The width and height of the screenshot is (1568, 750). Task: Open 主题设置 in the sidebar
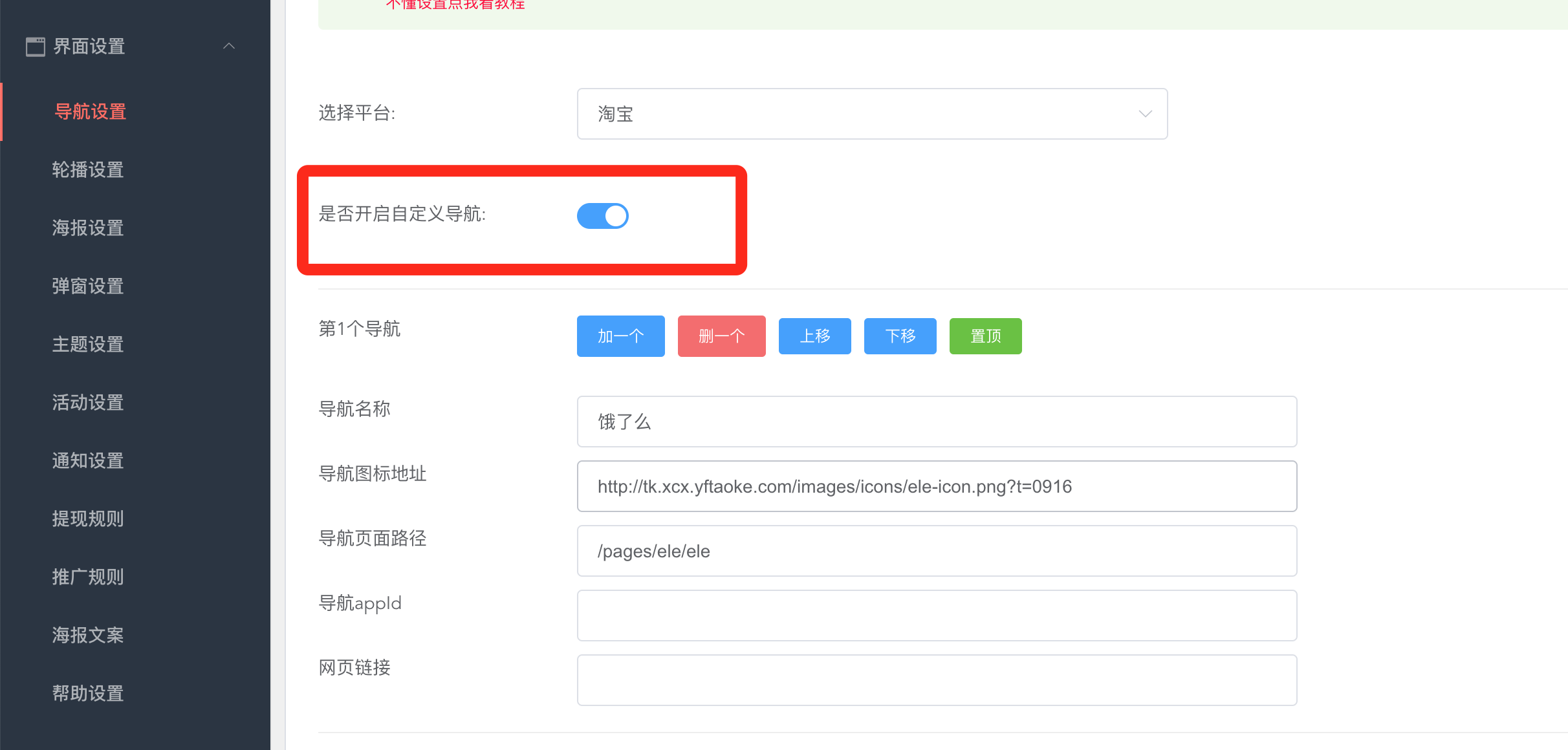(88, 345)
